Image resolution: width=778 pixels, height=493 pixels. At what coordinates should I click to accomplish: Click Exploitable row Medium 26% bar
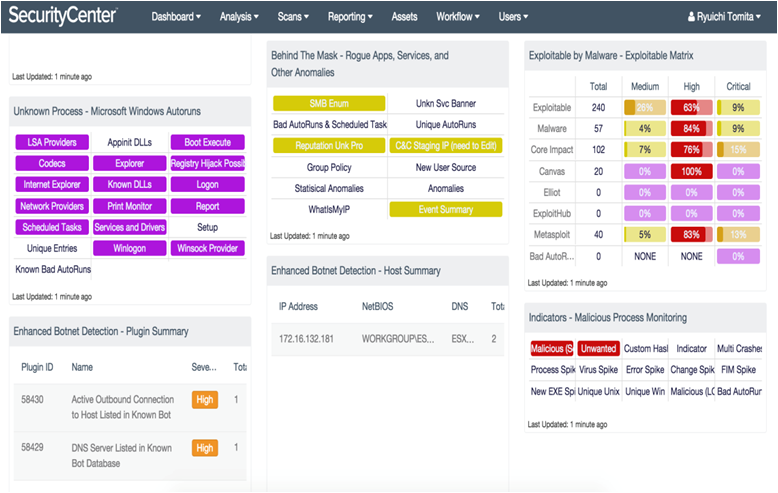[x=645, y=107]
